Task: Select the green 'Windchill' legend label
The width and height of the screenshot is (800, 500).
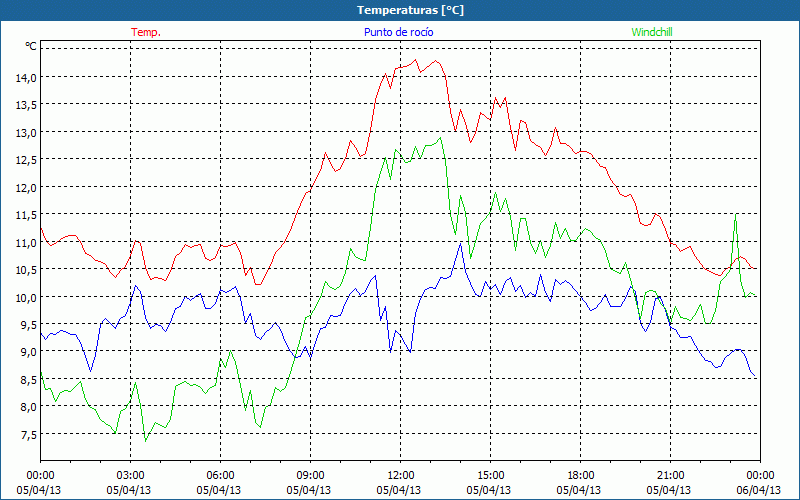Action: pyautogui.click(x=652, y=32)
